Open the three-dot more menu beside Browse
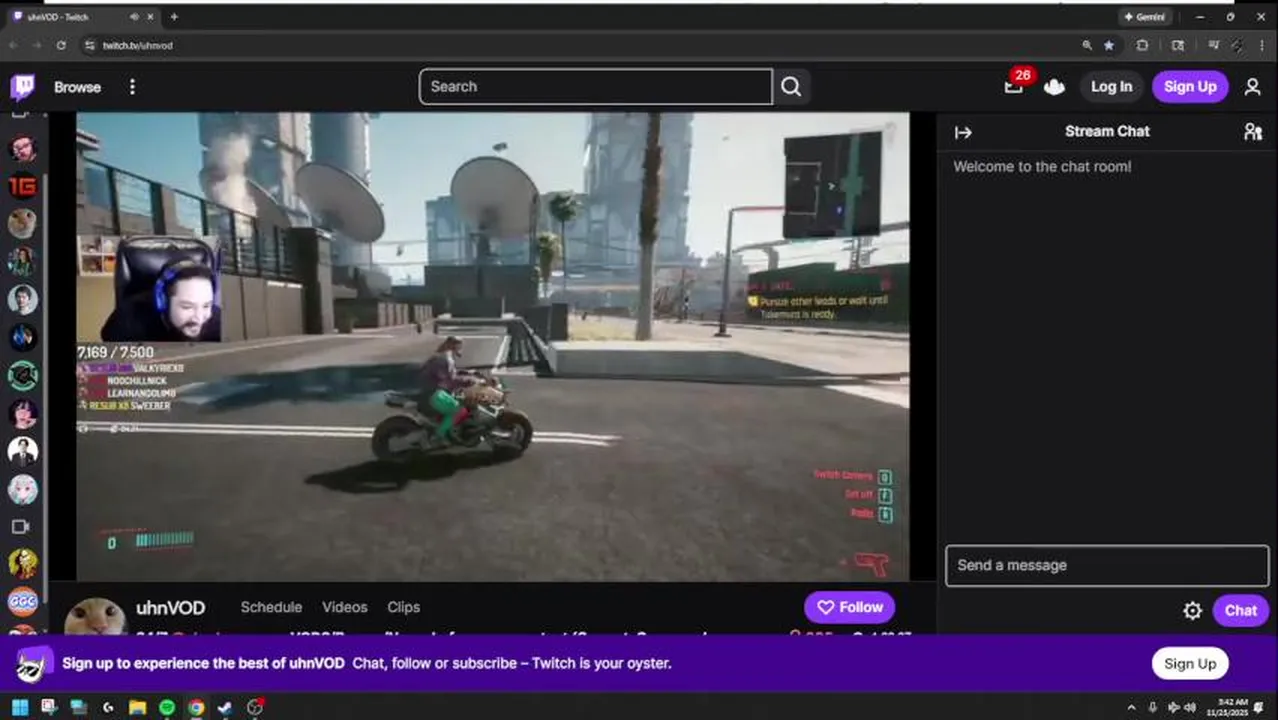Screen dimensions: 1278x720 point(132,87)
